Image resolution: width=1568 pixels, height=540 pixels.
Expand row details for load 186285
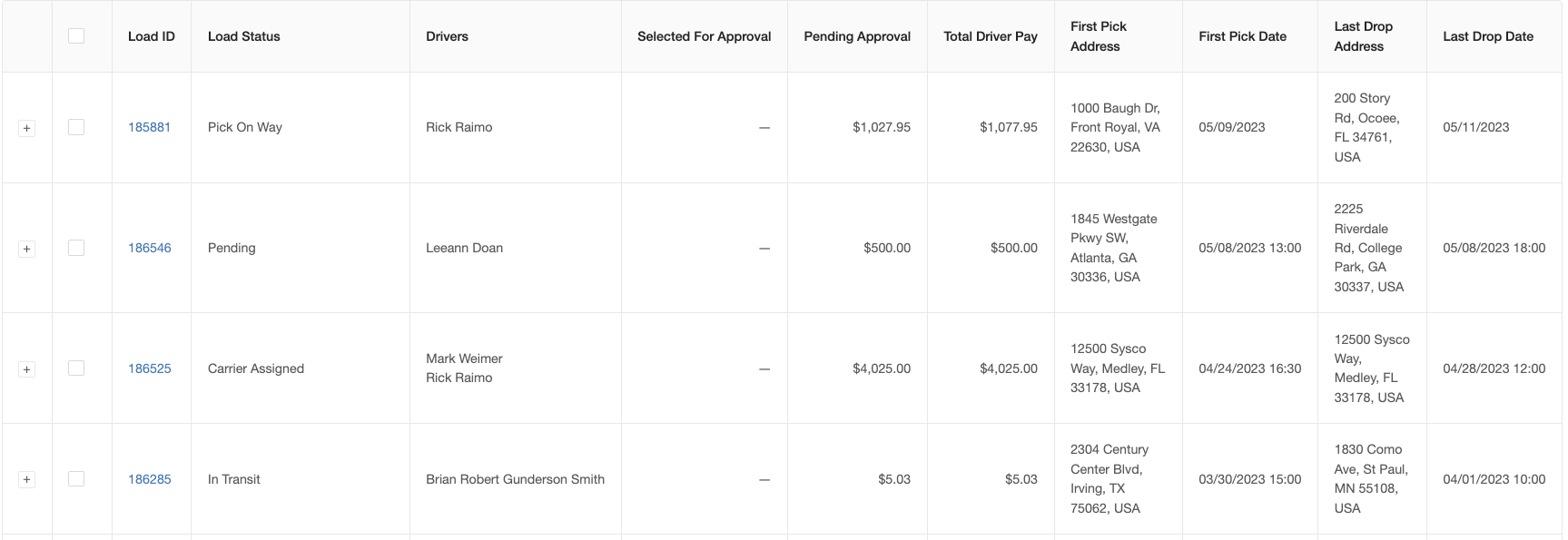(x=27, y=479)
